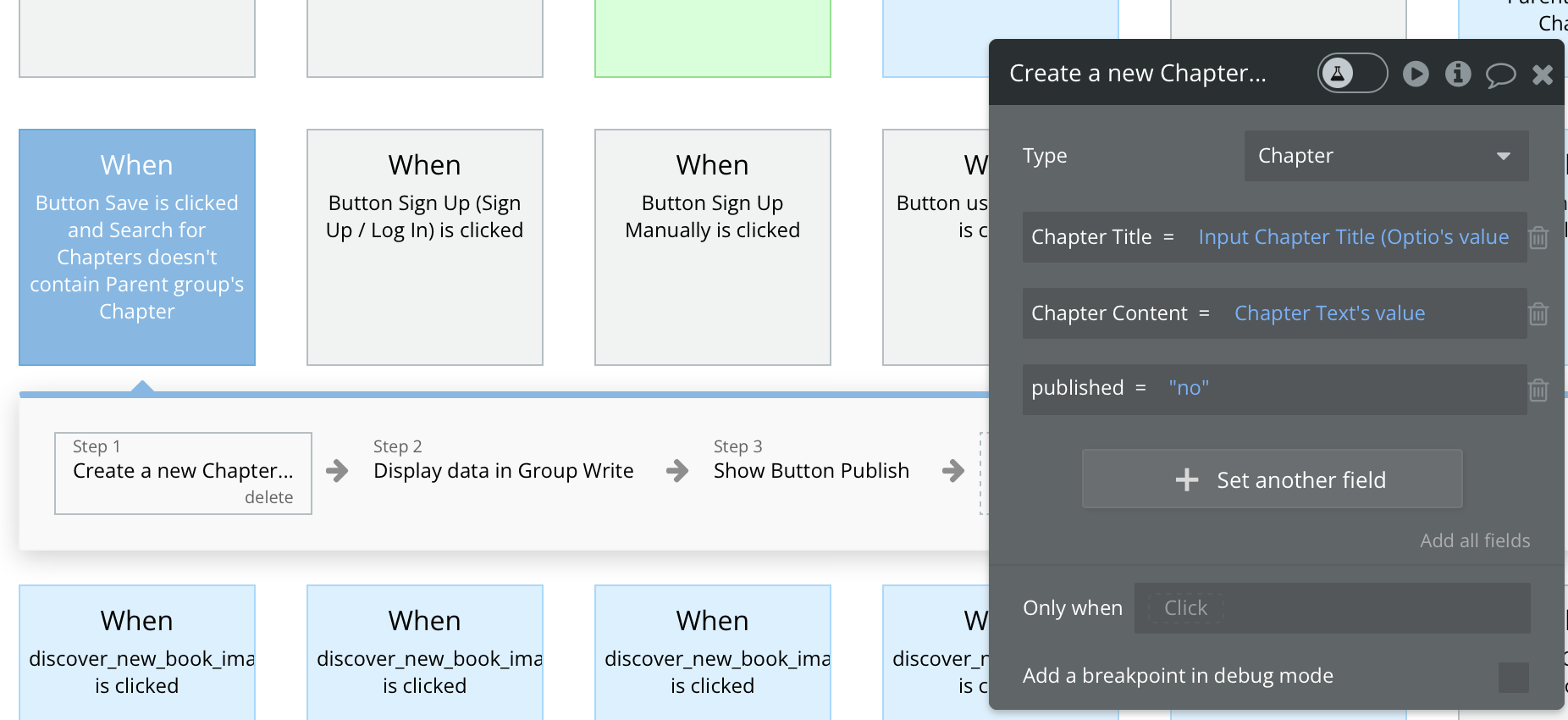Delete the Chapter Content field trash icon
The height and width of the screenshot is (720, 1568).
pos(1538,314)
